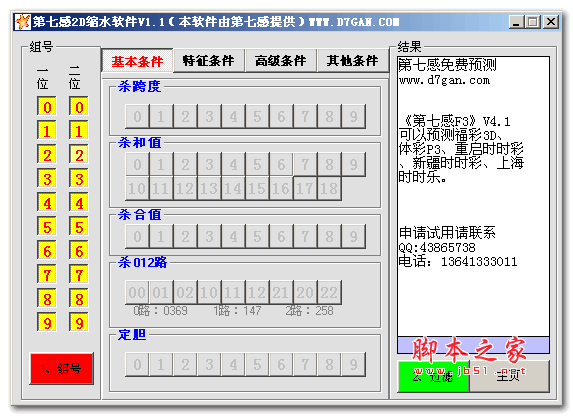Switch to the 基本条件 tab
573x417 pixels.
point(137,61)
